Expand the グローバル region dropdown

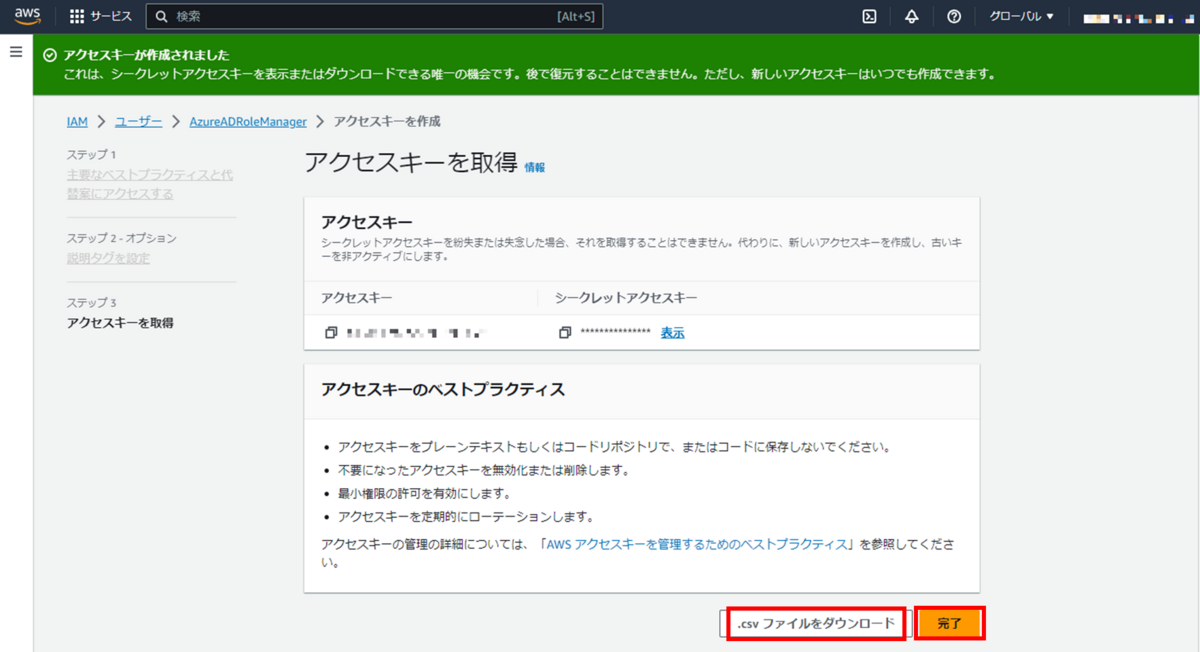1021,17
